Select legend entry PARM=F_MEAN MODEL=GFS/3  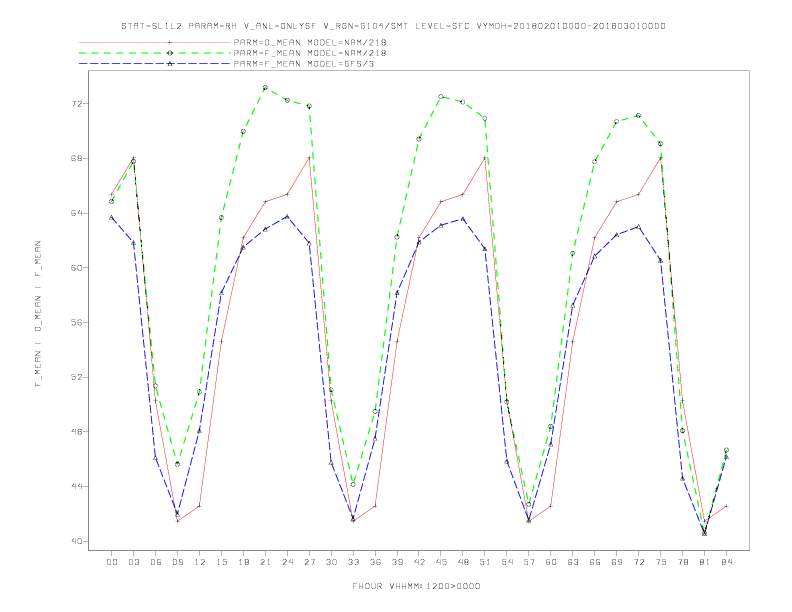point(304,64)
